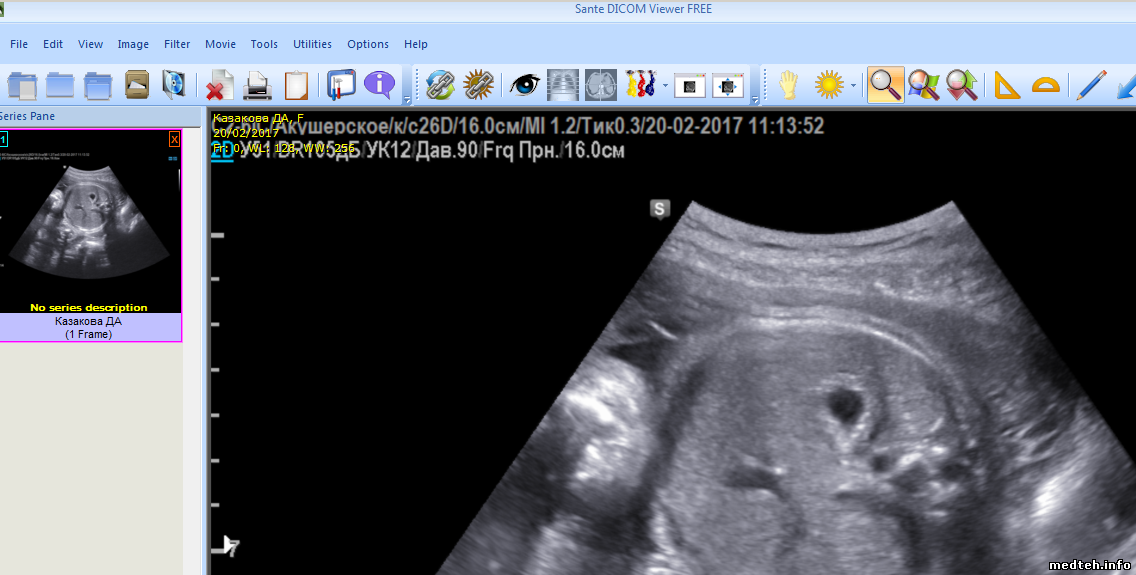
Task: Click the red X delete file icon
Action: click(219, 85)
